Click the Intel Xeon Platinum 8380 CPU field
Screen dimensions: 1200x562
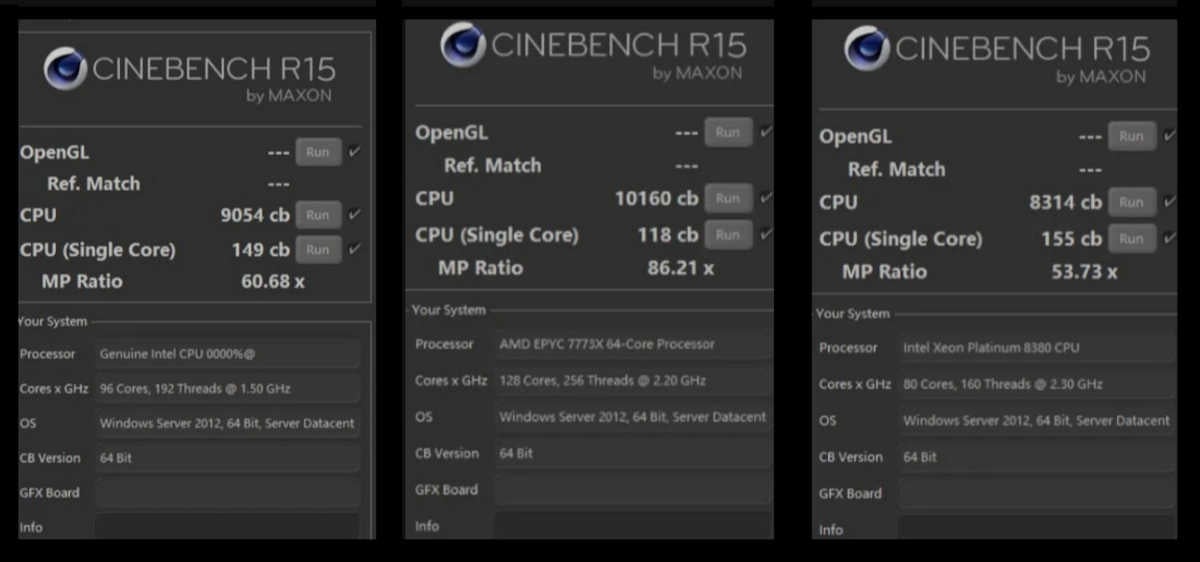pos(1036,348)
